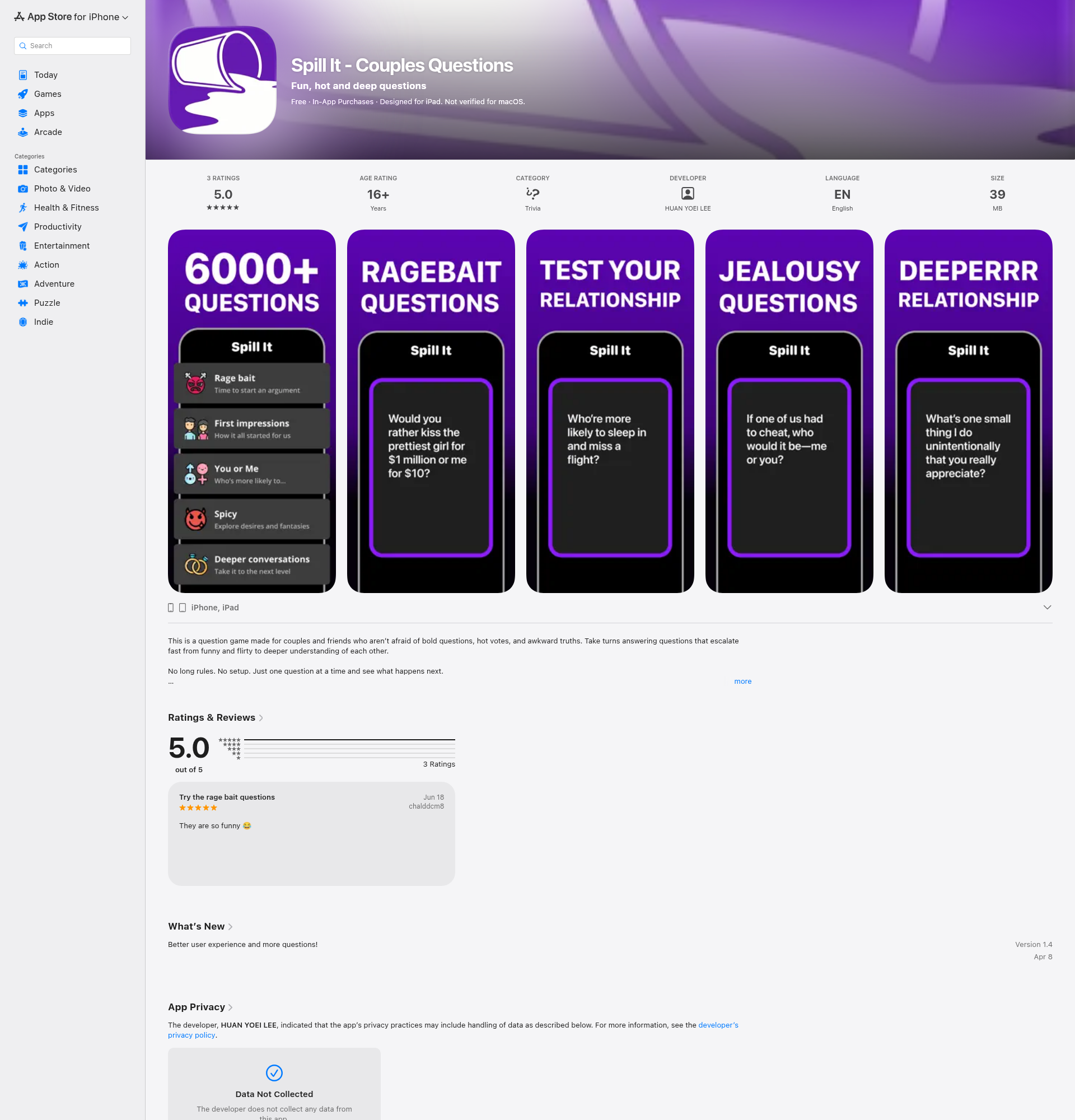Viewport: 1075px width, 1120px height.
Task: Click the iPhone device icon
Action: coord(171,608)
